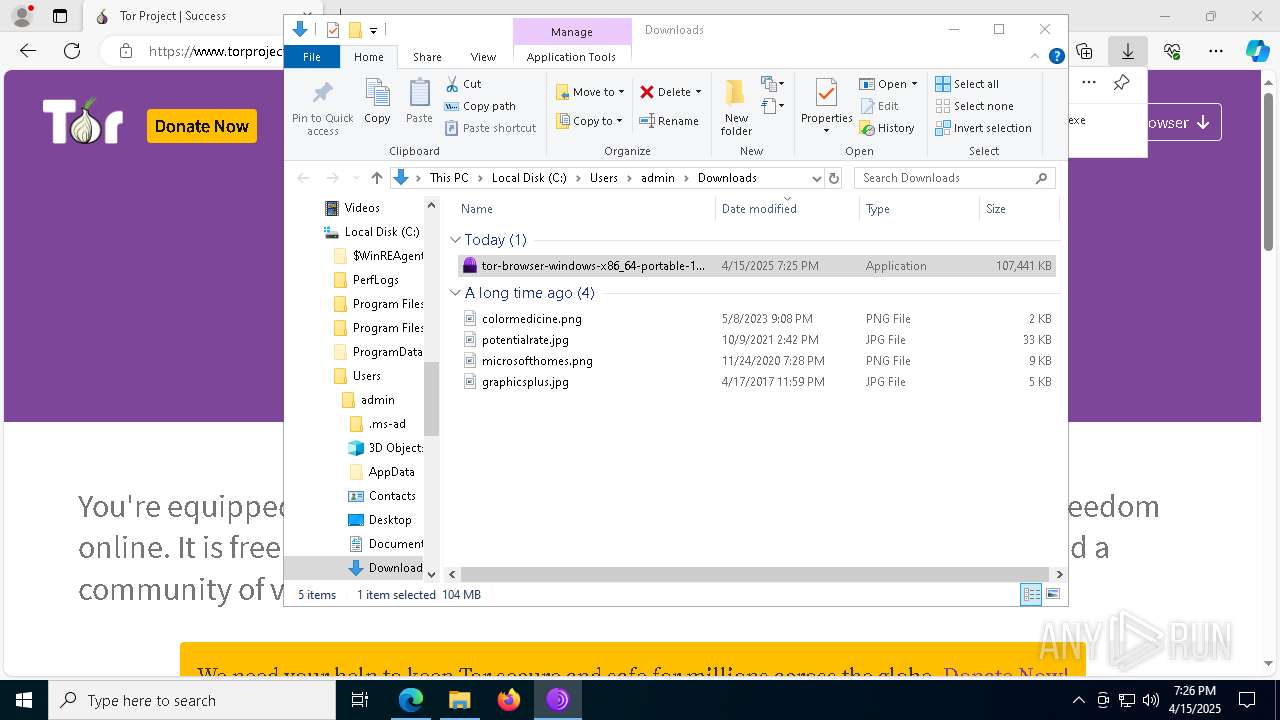Click Windows taskbar search box
1280x720 pixels.
click(192, 700)
